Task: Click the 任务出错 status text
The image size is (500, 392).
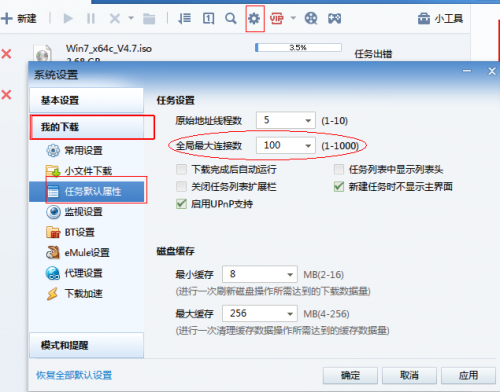Action: point(373,54)
